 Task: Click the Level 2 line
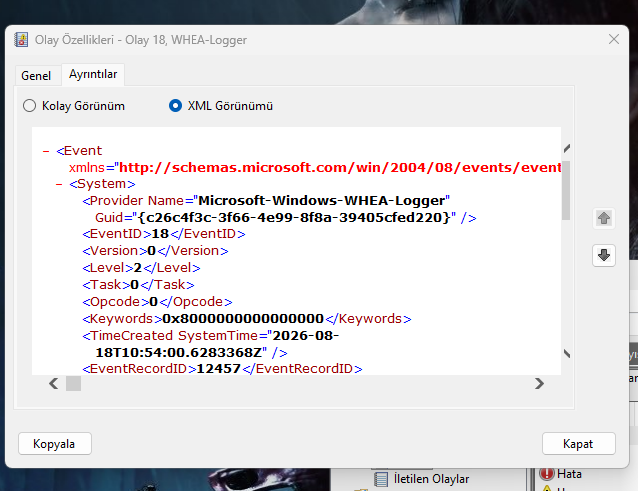coord(141,268)
